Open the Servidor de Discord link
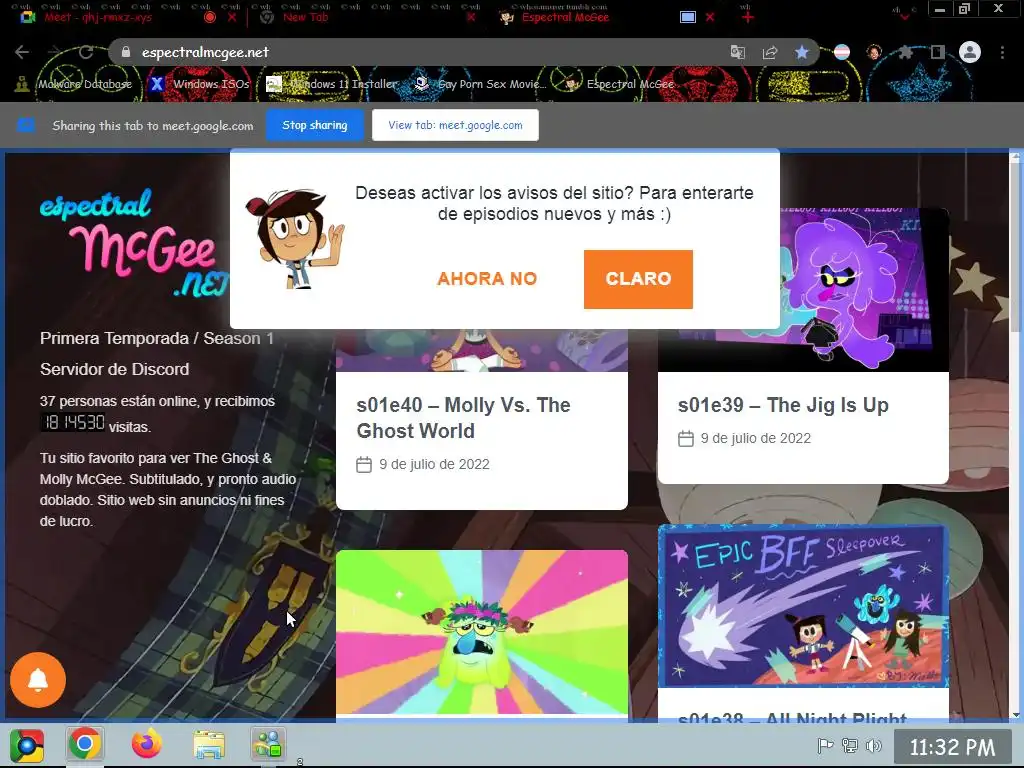The width and height of the screenshot is (1024, 768). [x=114, y=369]
